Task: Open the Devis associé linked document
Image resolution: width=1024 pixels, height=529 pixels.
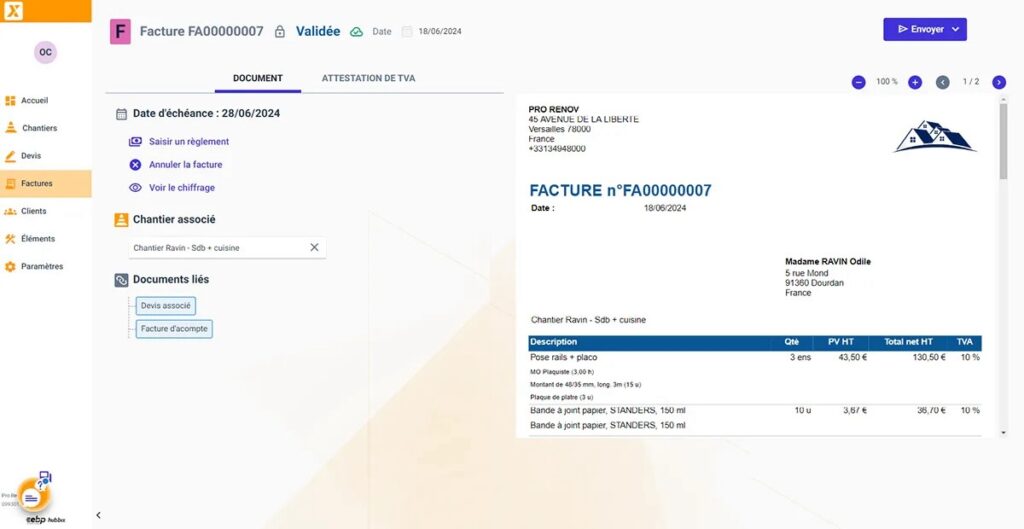Action: [166, 306]
